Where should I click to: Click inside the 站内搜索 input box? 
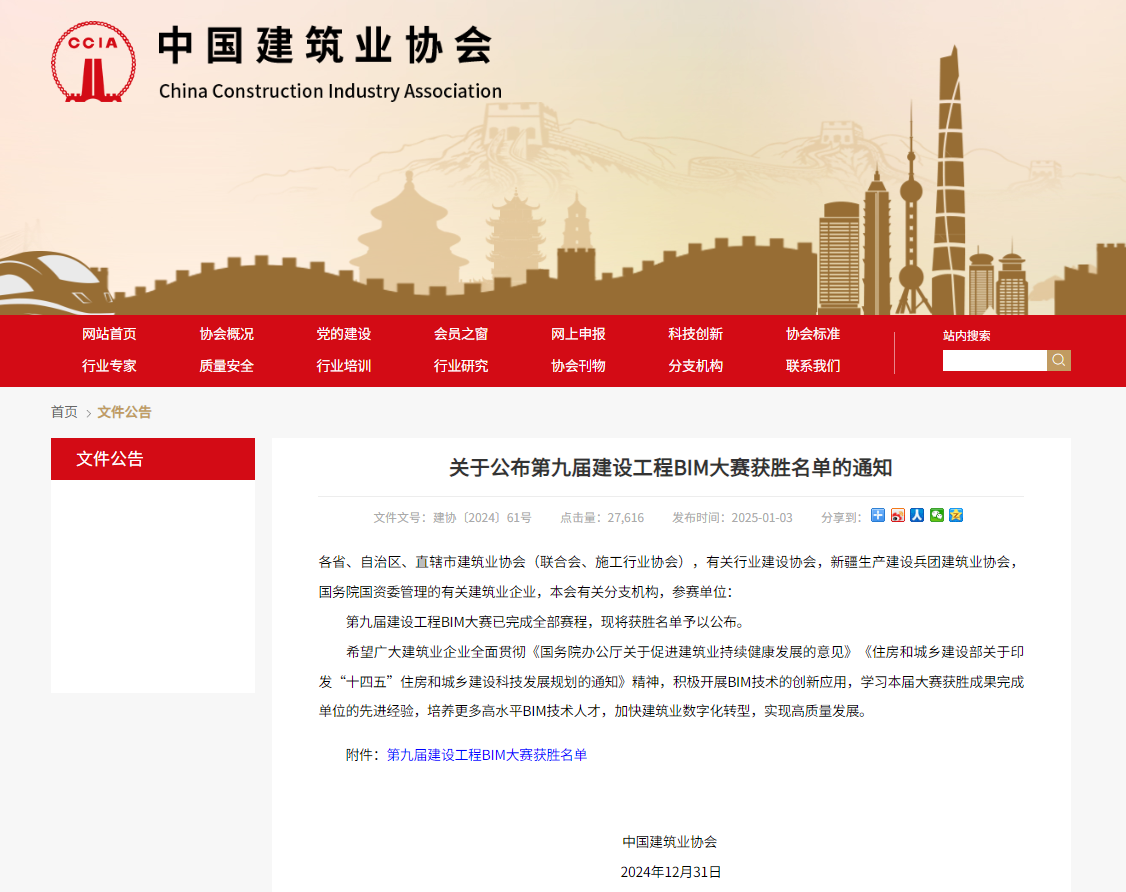click(994, 360)
